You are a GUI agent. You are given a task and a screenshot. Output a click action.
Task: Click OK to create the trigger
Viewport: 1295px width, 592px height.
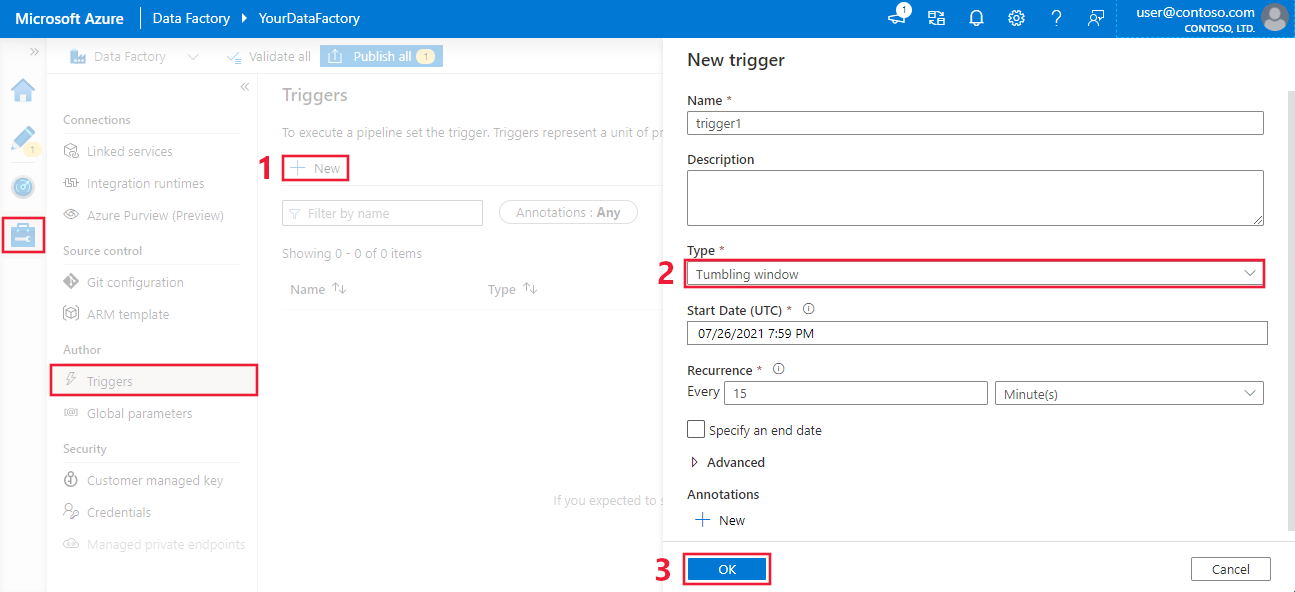(x=727, y=568)
